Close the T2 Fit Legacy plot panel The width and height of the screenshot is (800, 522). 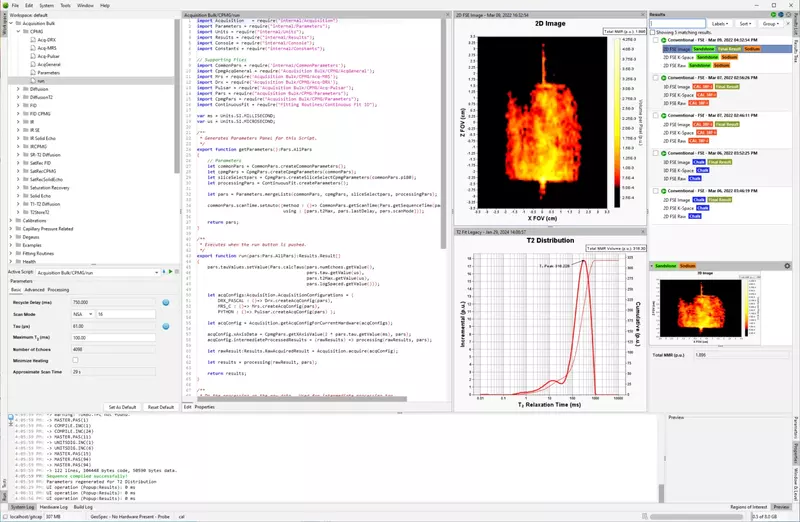[x=641, y=232]
